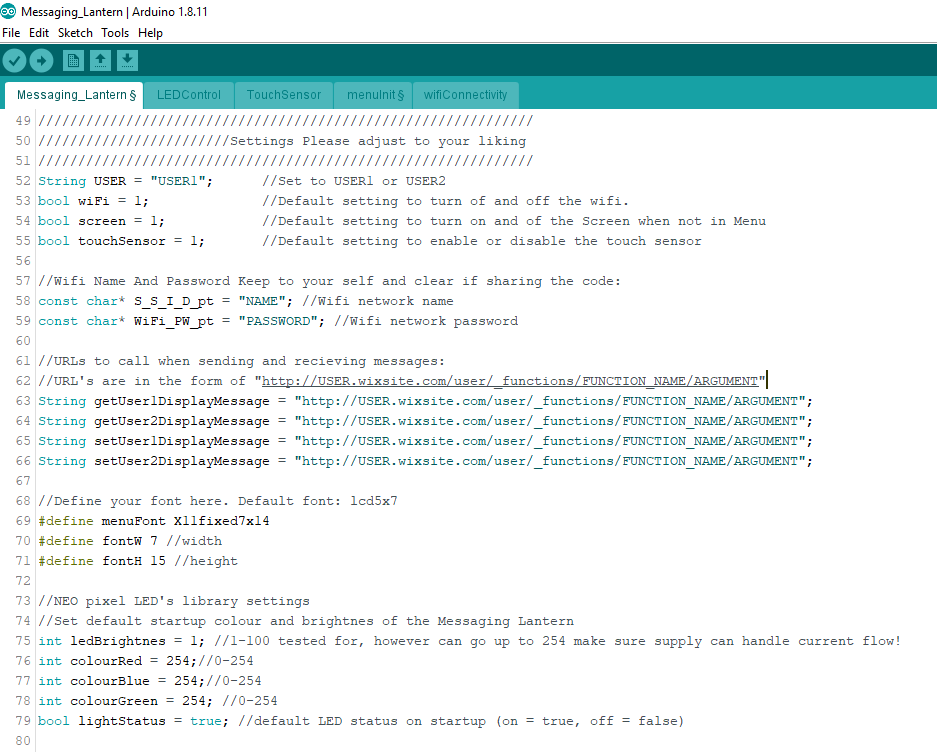Open the Sketch menu

[x=74, y=32]
